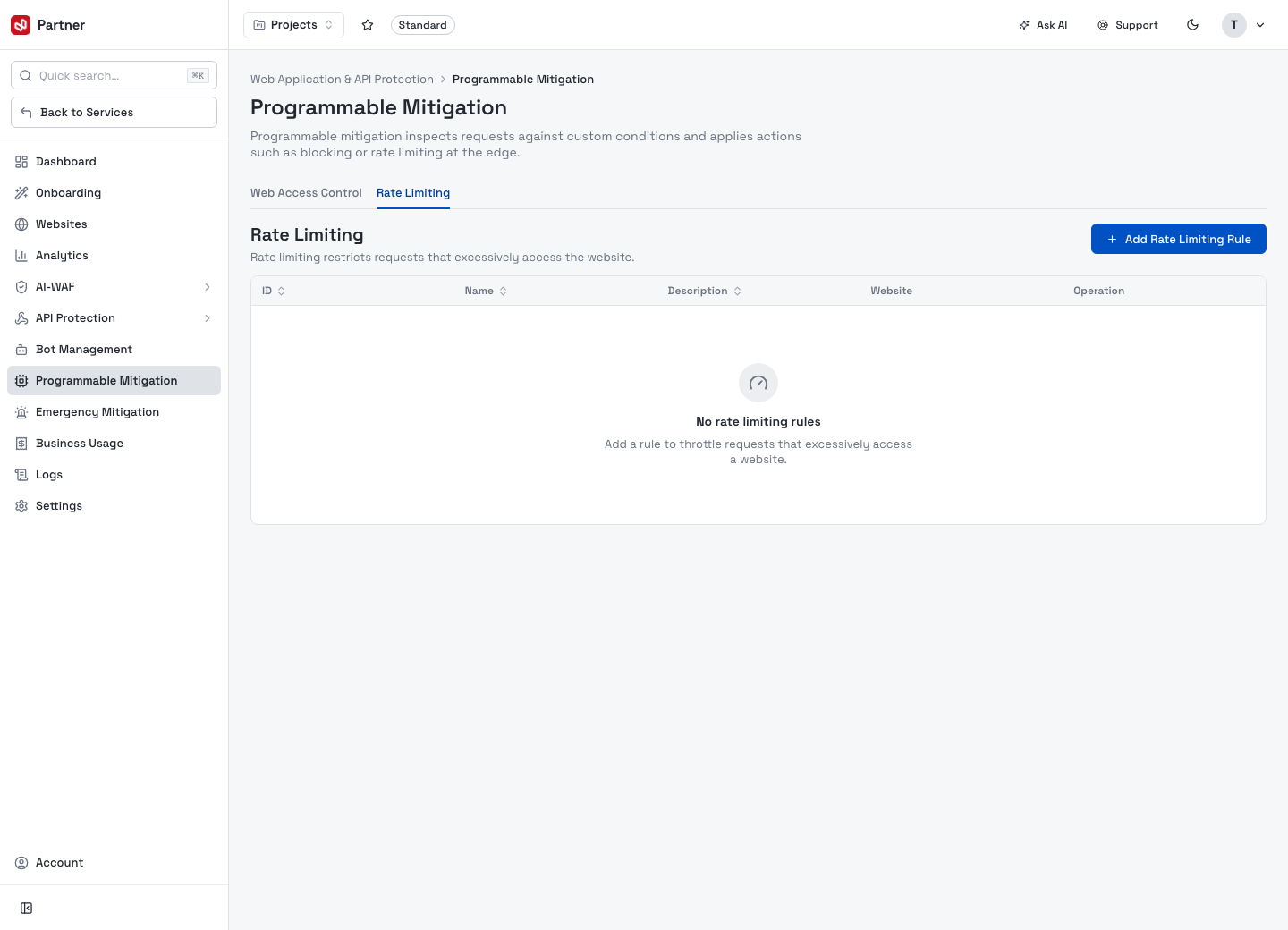Open Support link label

pos(1137,25)
